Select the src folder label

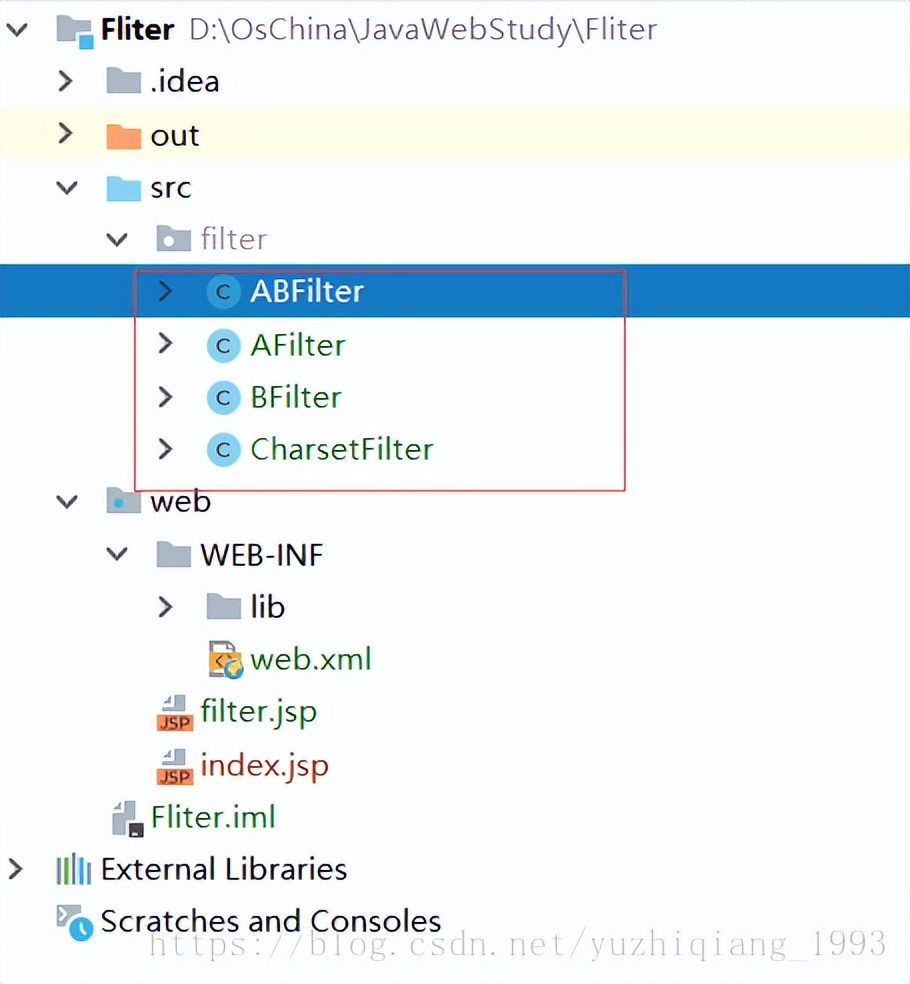tap(171, 188)
